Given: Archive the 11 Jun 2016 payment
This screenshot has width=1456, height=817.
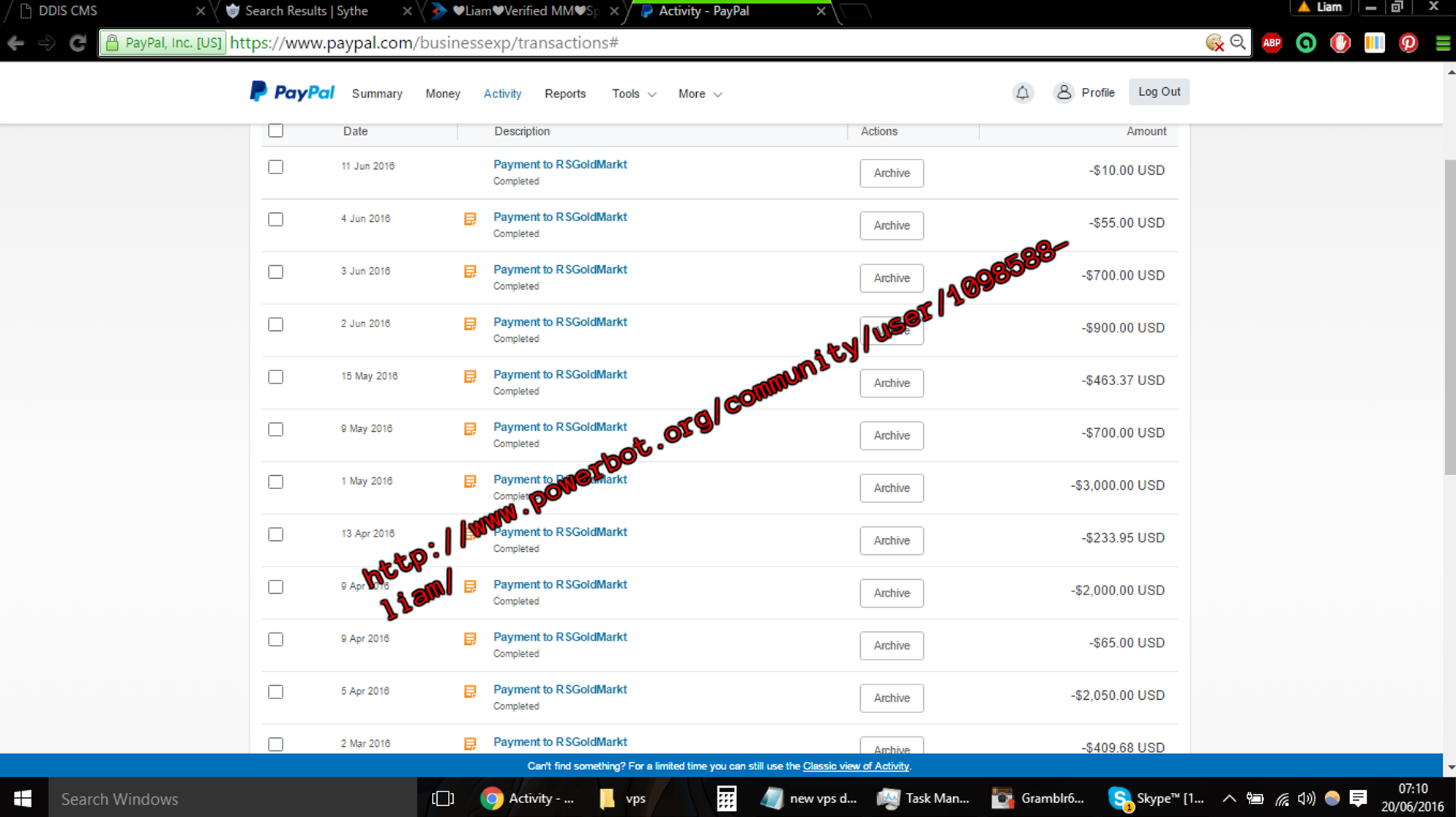Looking at the screenshot, I should pyautogui.click(x=892, y=174).
